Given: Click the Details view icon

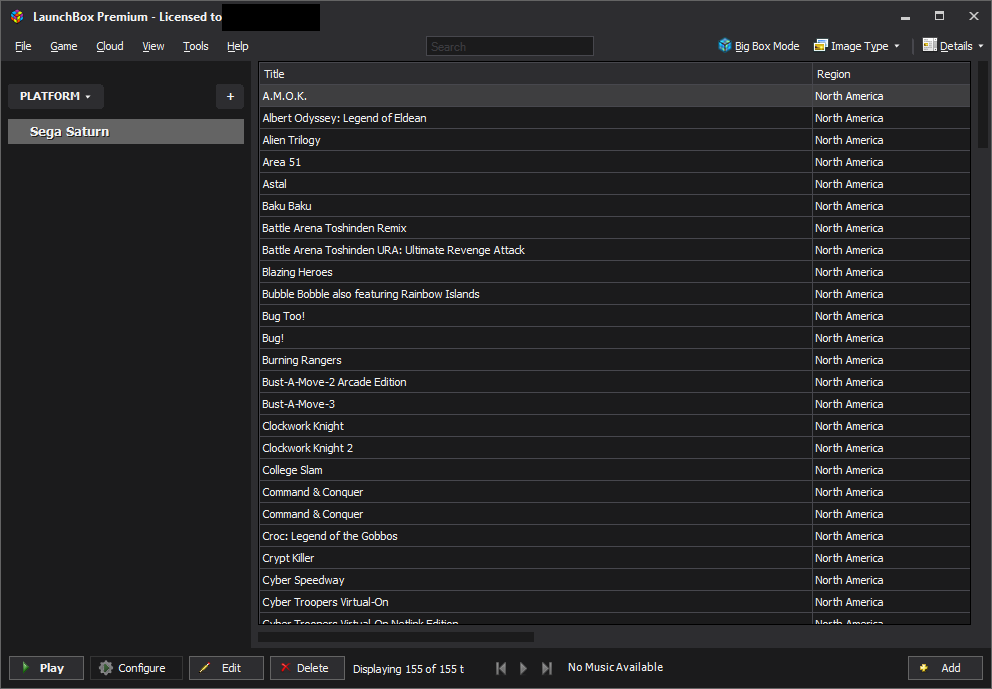Looking at the screenshot, I should coord(929,46).
